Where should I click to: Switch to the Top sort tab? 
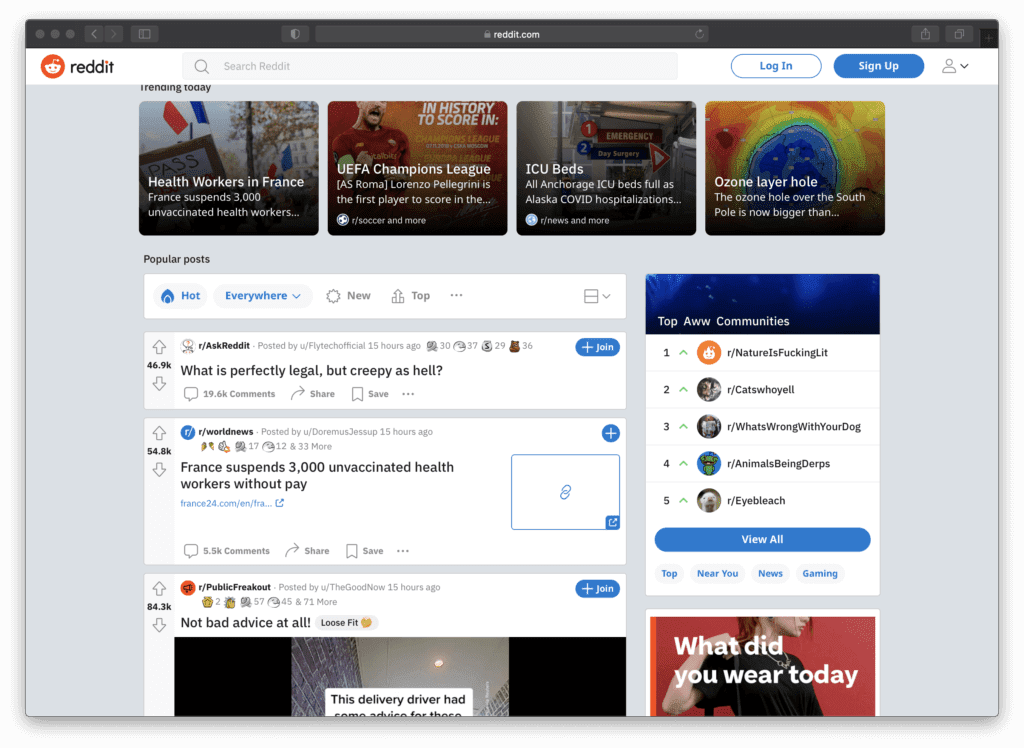(410, 296)
